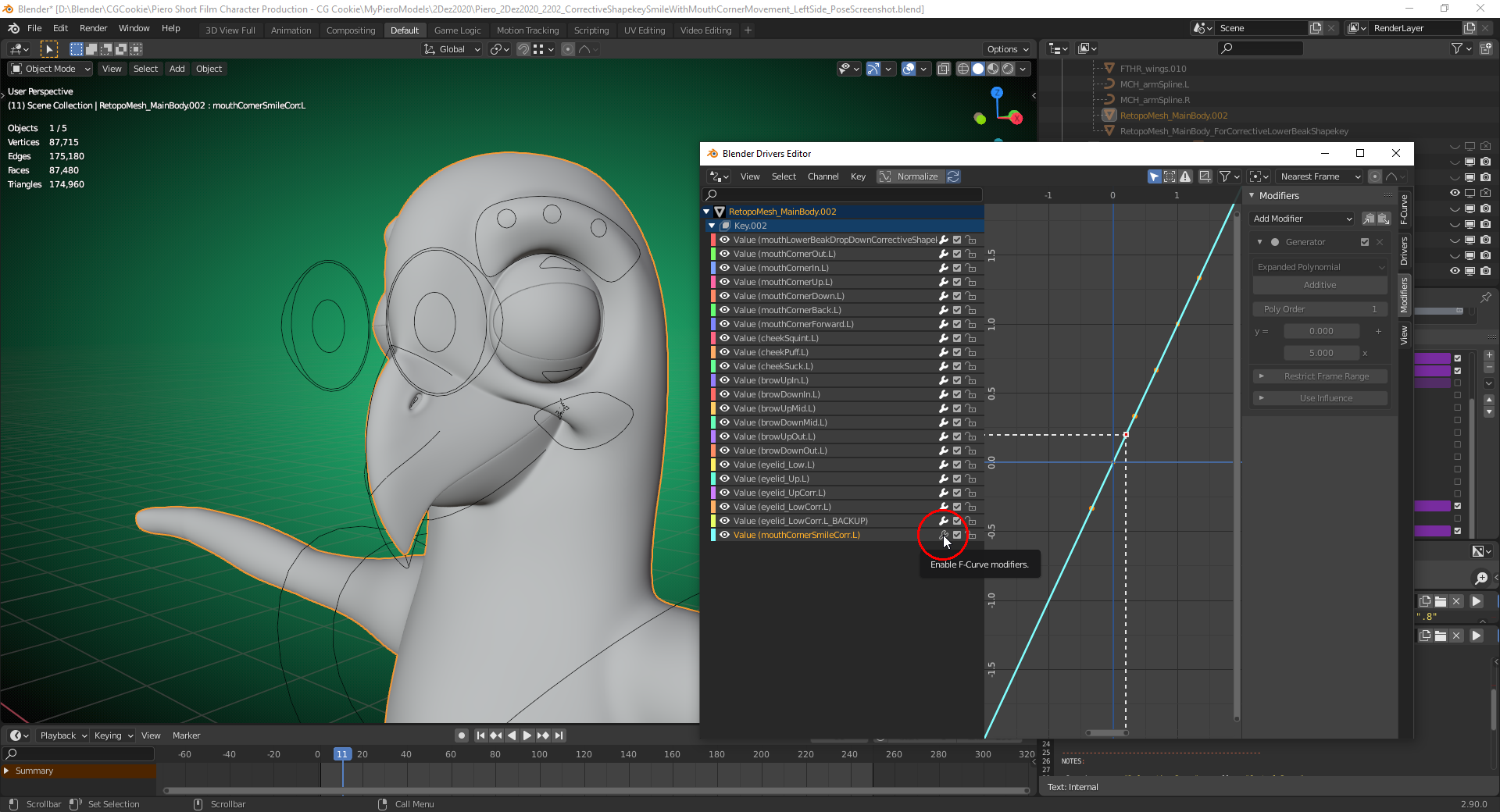This screenshot has width=1500, height=812.
Task: Click the lock icon for cheekPuff.L channel
Action: [971, 352]
